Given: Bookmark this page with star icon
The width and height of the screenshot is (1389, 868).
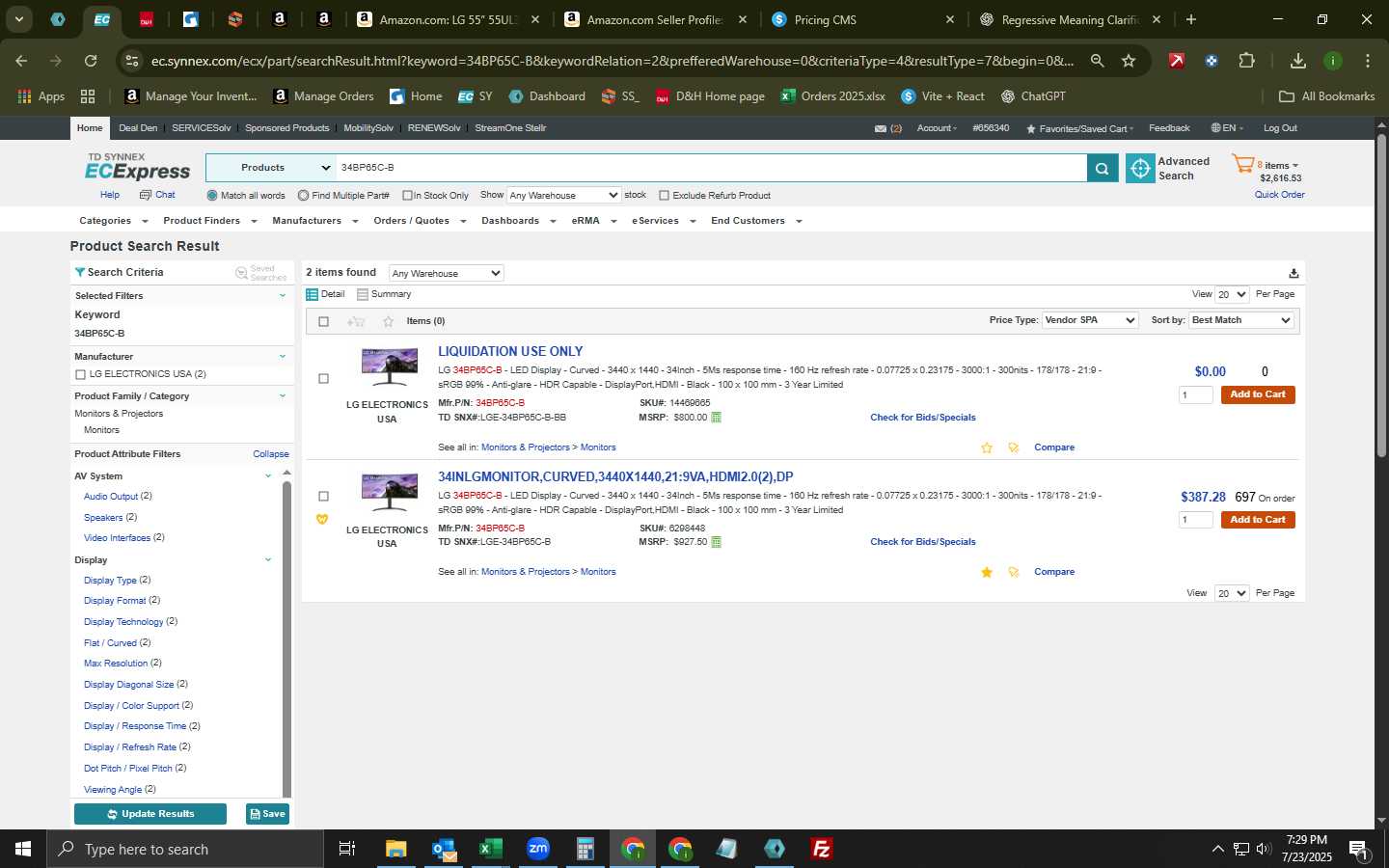Looking at the screenshot, I should point(1129,61).
